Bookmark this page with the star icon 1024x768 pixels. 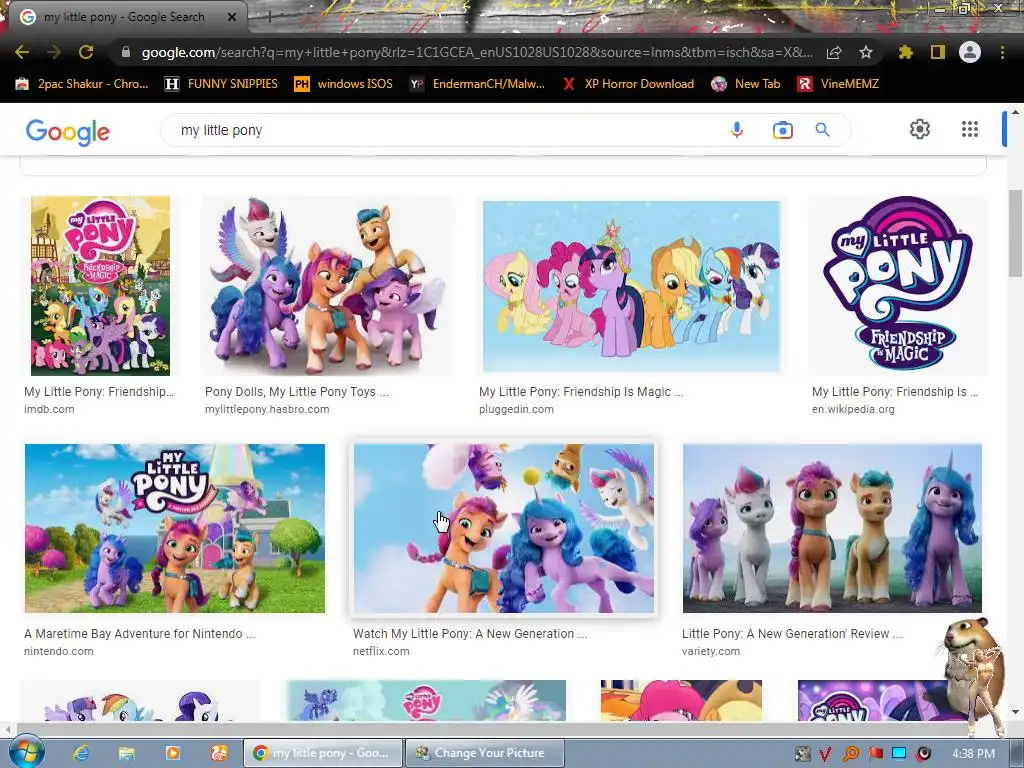[x=866, y=52]
